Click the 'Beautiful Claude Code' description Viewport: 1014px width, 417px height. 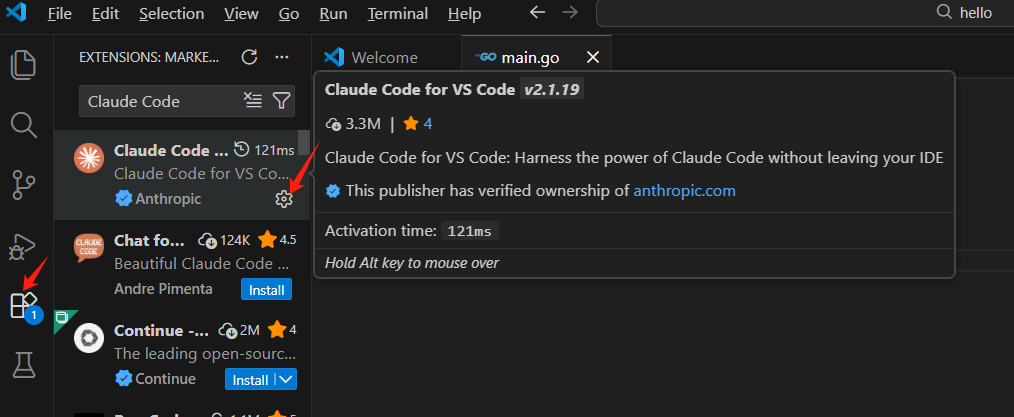coord(201,264)
